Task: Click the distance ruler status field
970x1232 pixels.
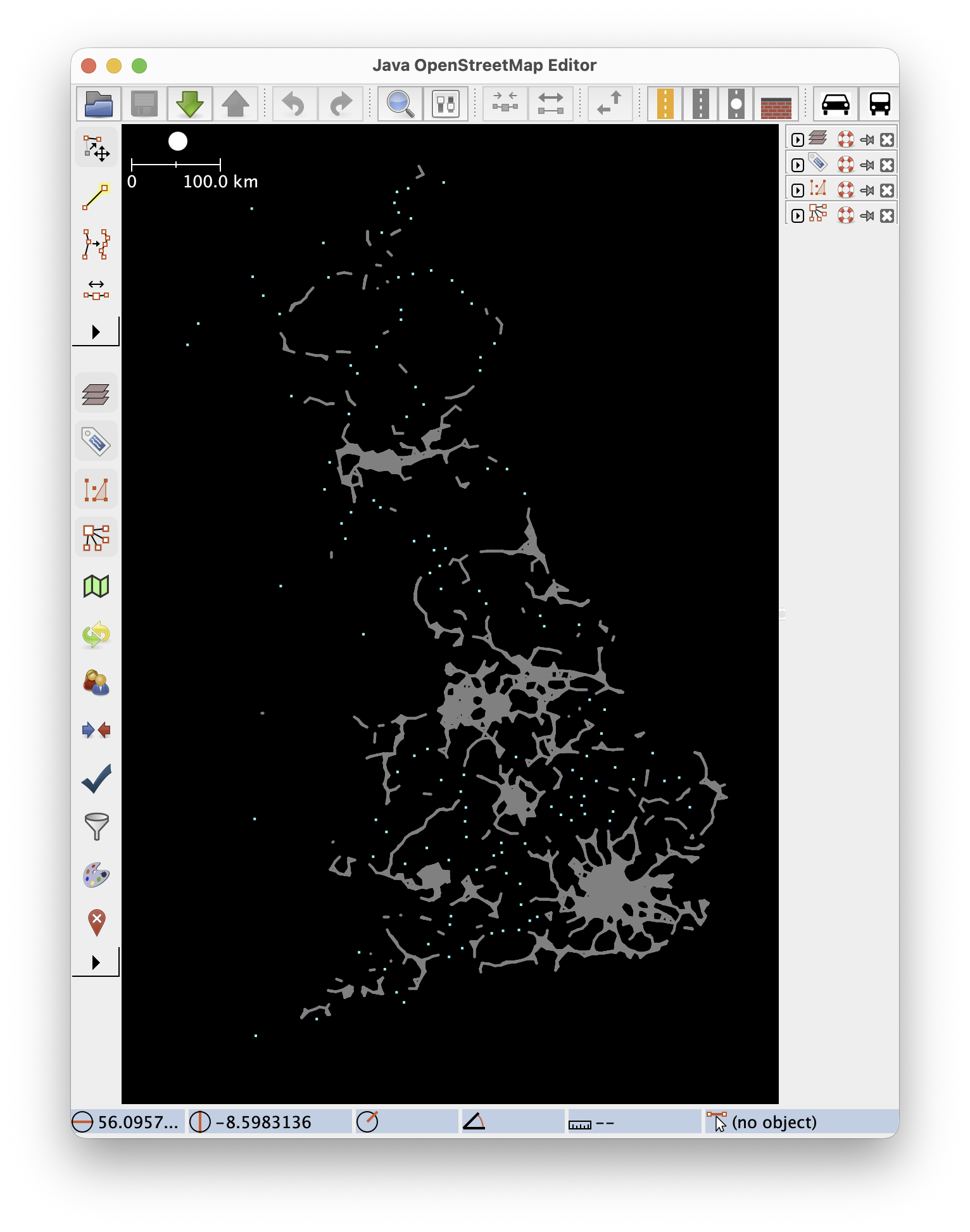Action: (634, 1122)
